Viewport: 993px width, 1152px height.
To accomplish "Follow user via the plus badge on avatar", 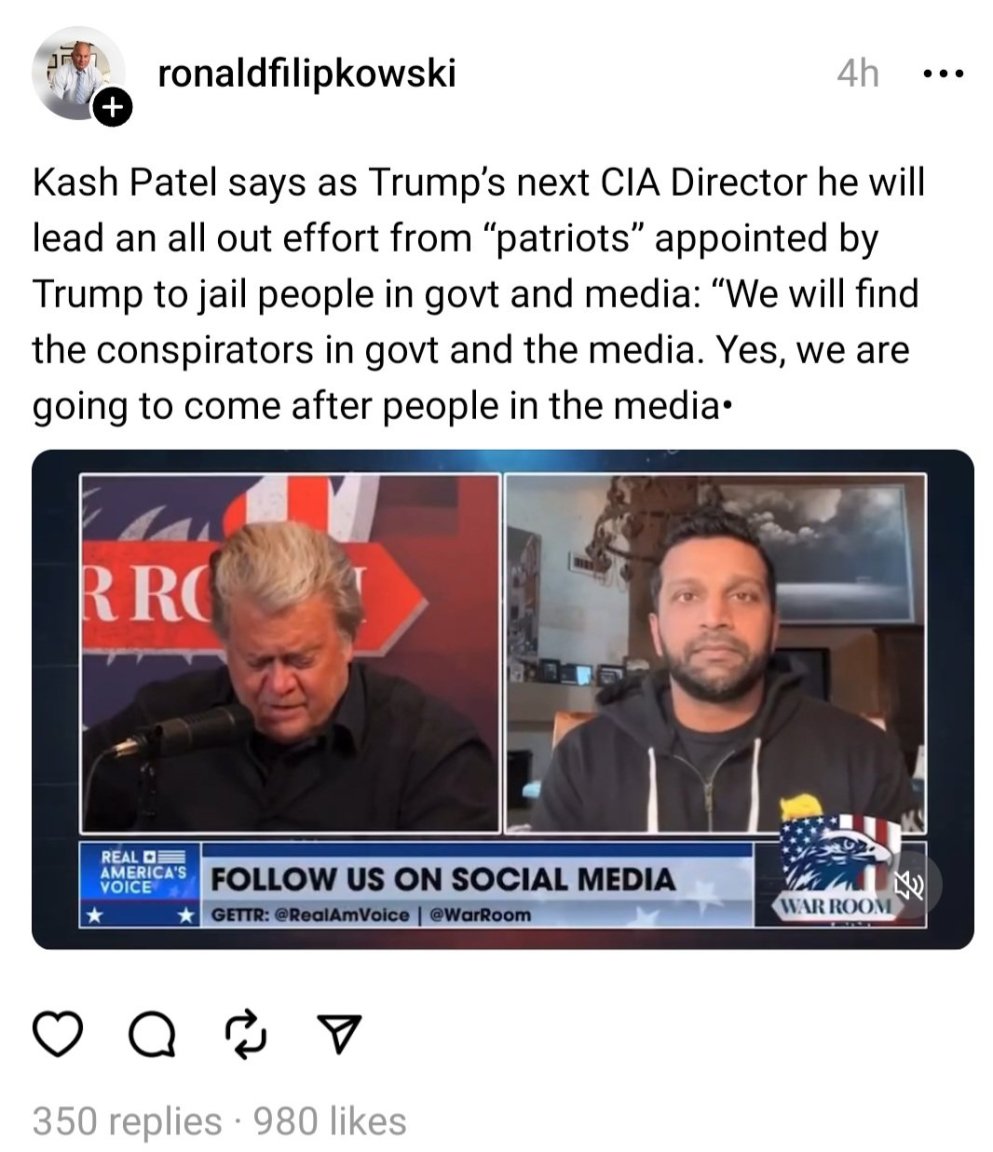I will click(x=112, y=108).
